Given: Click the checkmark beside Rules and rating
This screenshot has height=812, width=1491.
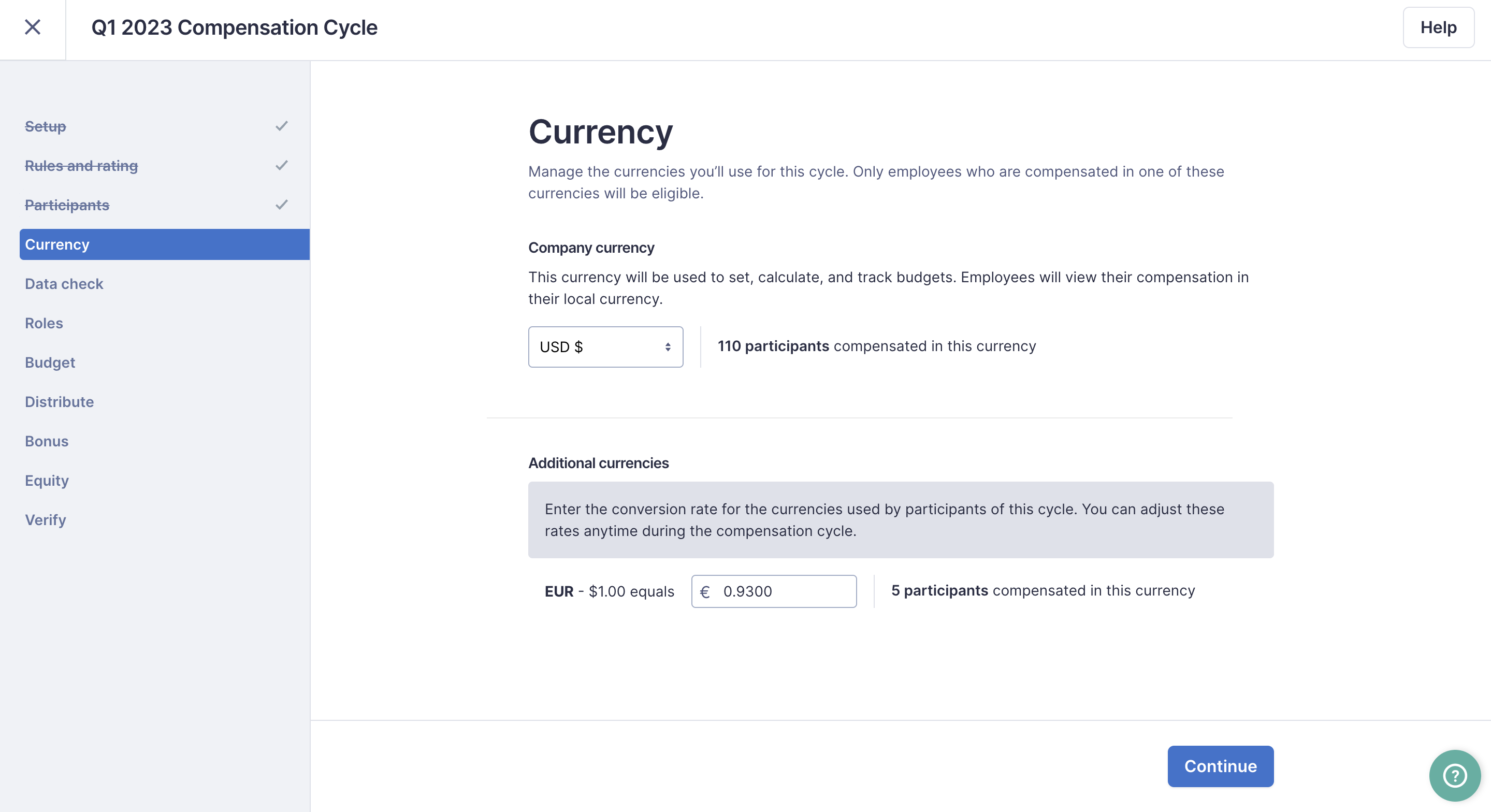Looking at the screenshot, I should tap(282, 166).
